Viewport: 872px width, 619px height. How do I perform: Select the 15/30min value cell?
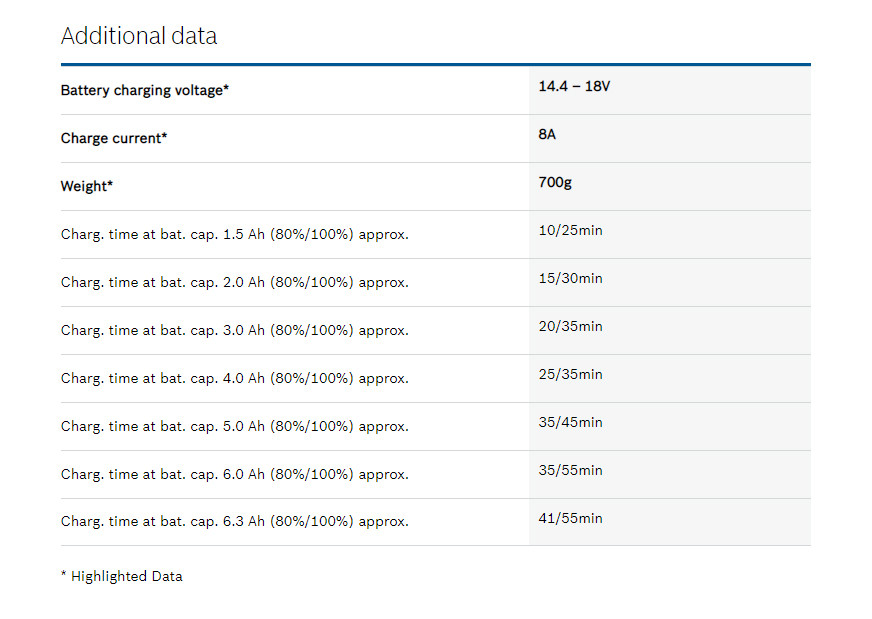570,279
